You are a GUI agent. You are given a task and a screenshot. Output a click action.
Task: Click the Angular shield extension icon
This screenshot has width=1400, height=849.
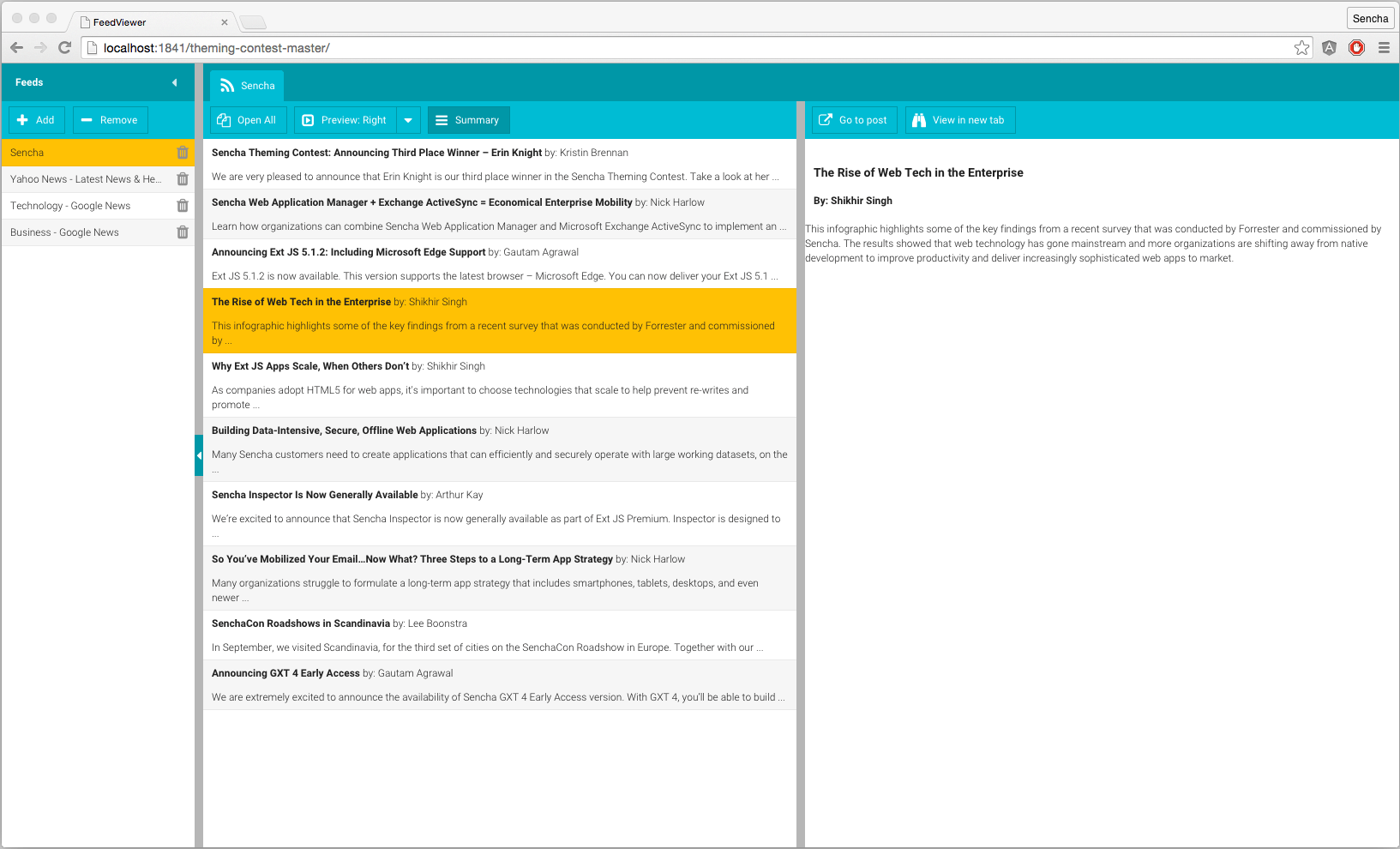1329,48
